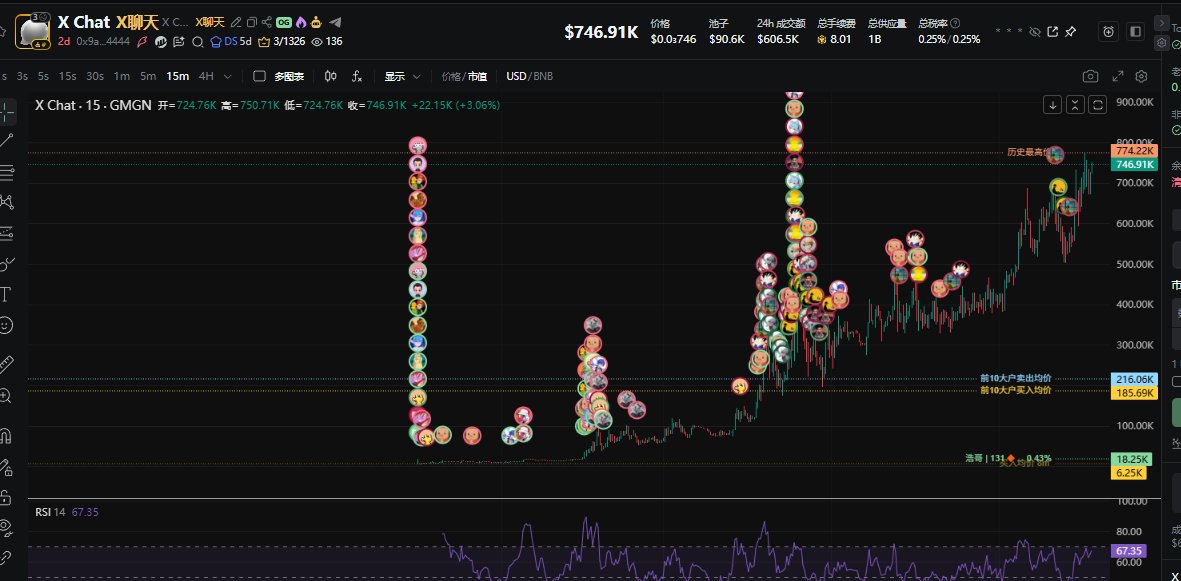Viewport: 1181px width, 581px height.
Task: Hide all drawings with eye icon
Action: click(x=6, y=527)
